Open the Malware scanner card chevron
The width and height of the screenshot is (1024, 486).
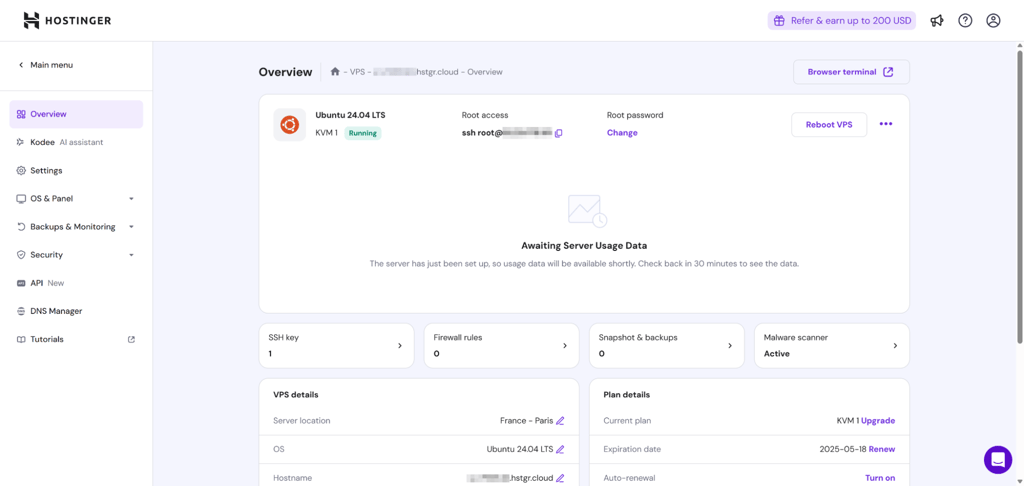click(895, 346)
